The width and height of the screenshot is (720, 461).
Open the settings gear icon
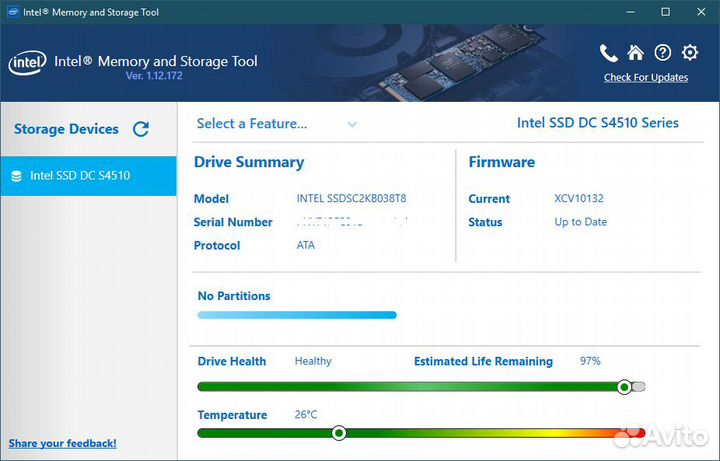point(690,53)
